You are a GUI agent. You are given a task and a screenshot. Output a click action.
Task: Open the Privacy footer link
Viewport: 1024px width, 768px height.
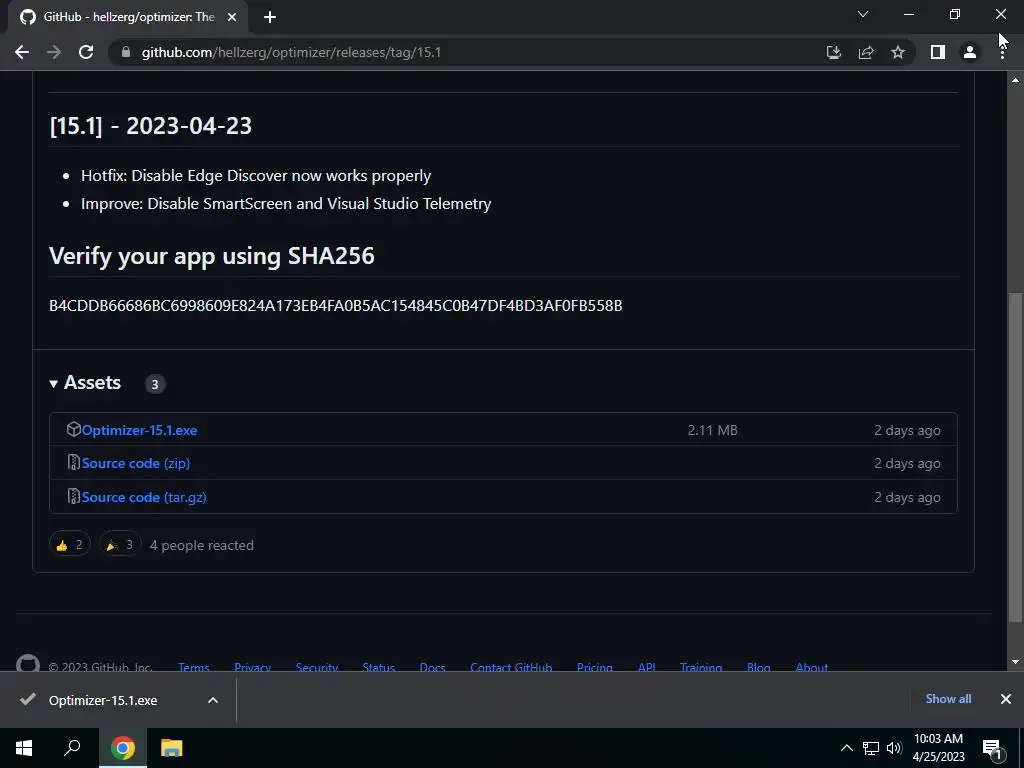252,667
